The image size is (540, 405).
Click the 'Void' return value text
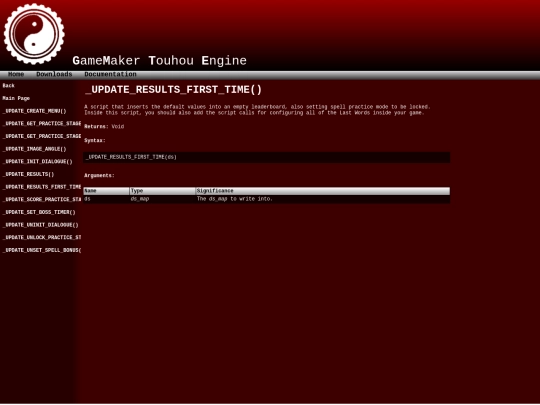point(118,127)
